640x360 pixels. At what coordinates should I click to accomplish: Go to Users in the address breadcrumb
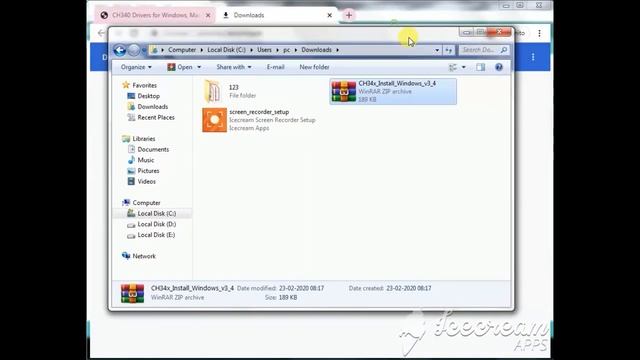coord(264,50)
